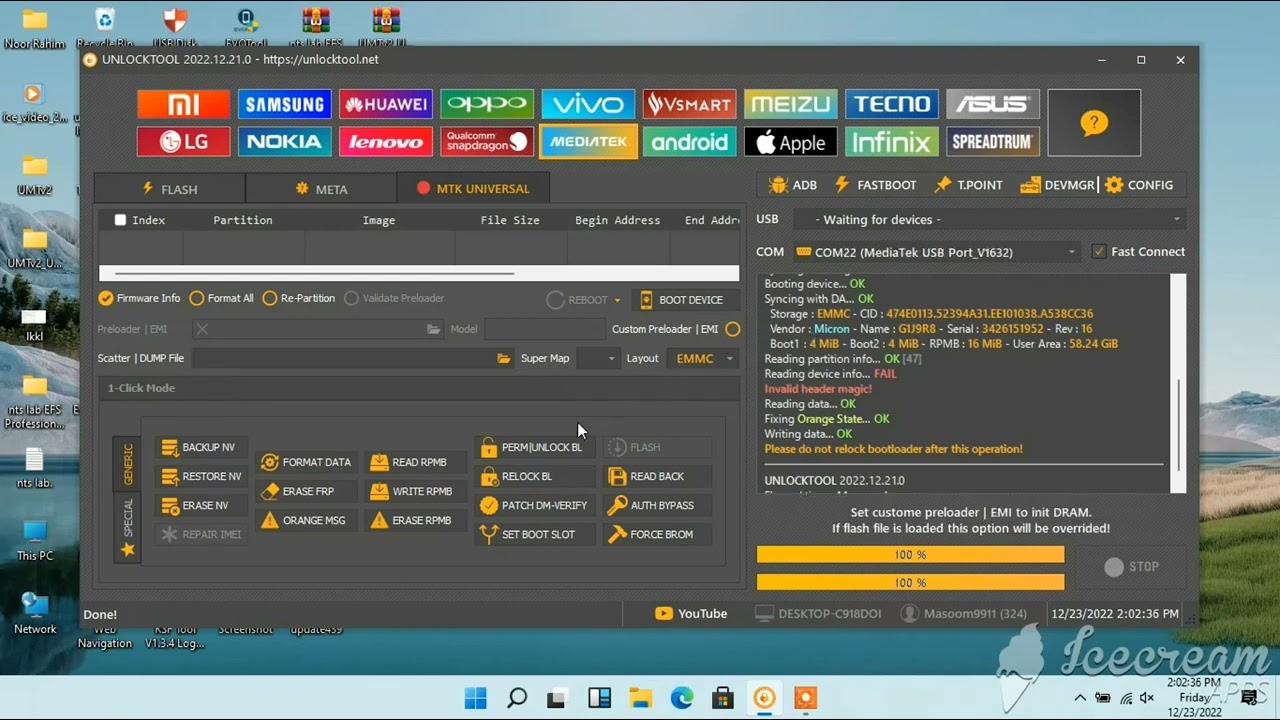Click the Scatter DUMP File input field

(x=343, y=358)
